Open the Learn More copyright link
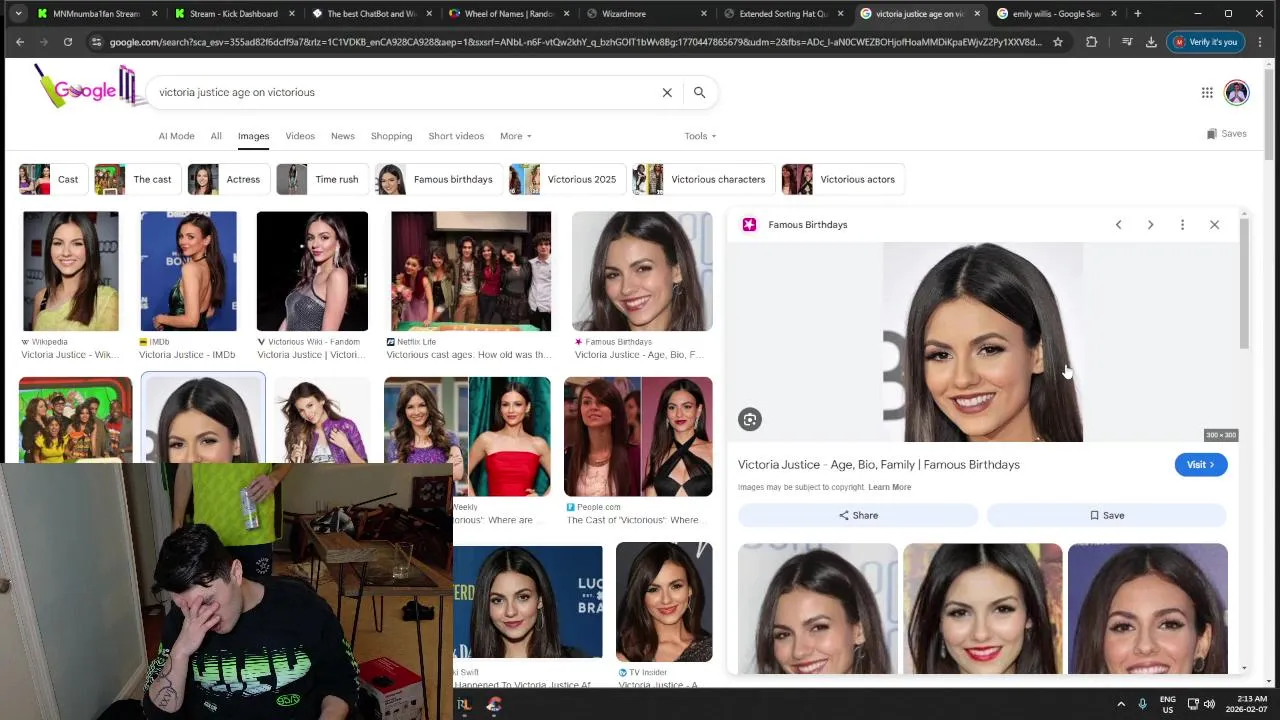The width and height of the screenshot is (1280, 720). point(889,487)
